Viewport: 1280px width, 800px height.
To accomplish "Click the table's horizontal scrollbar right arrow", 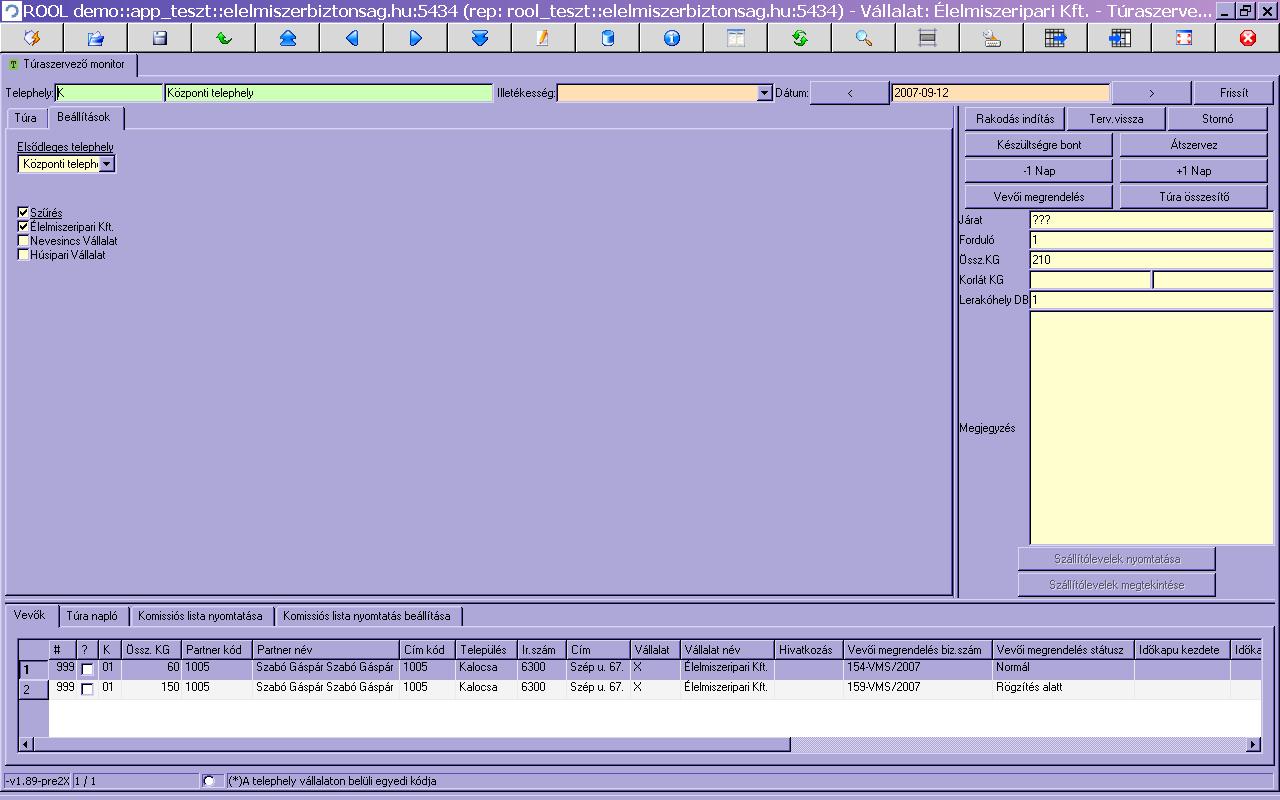I will coord(1253,744).
